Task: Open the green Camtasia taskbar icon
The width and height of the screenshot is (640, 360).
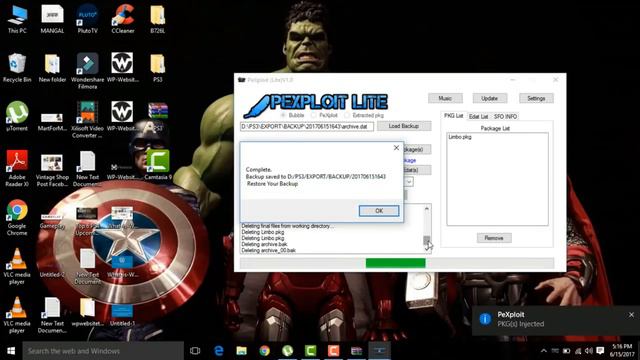Action: click(311, 351)
